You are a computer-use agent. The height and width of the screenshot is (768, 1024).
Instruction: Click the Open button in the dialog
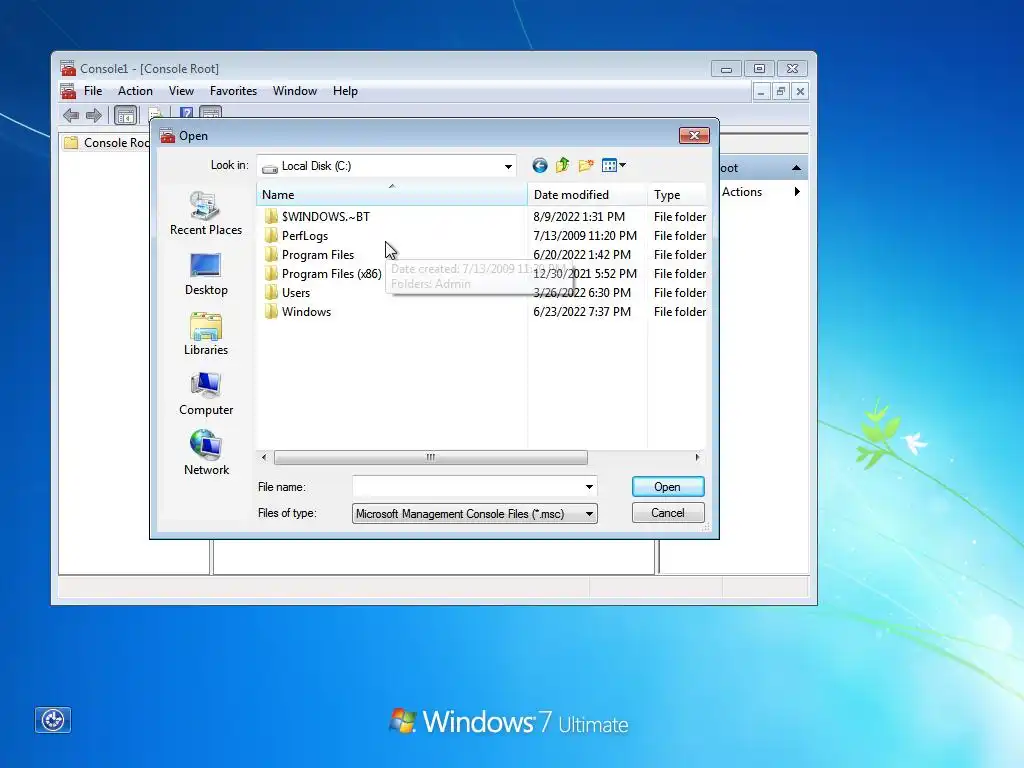(x=667, y=487)
